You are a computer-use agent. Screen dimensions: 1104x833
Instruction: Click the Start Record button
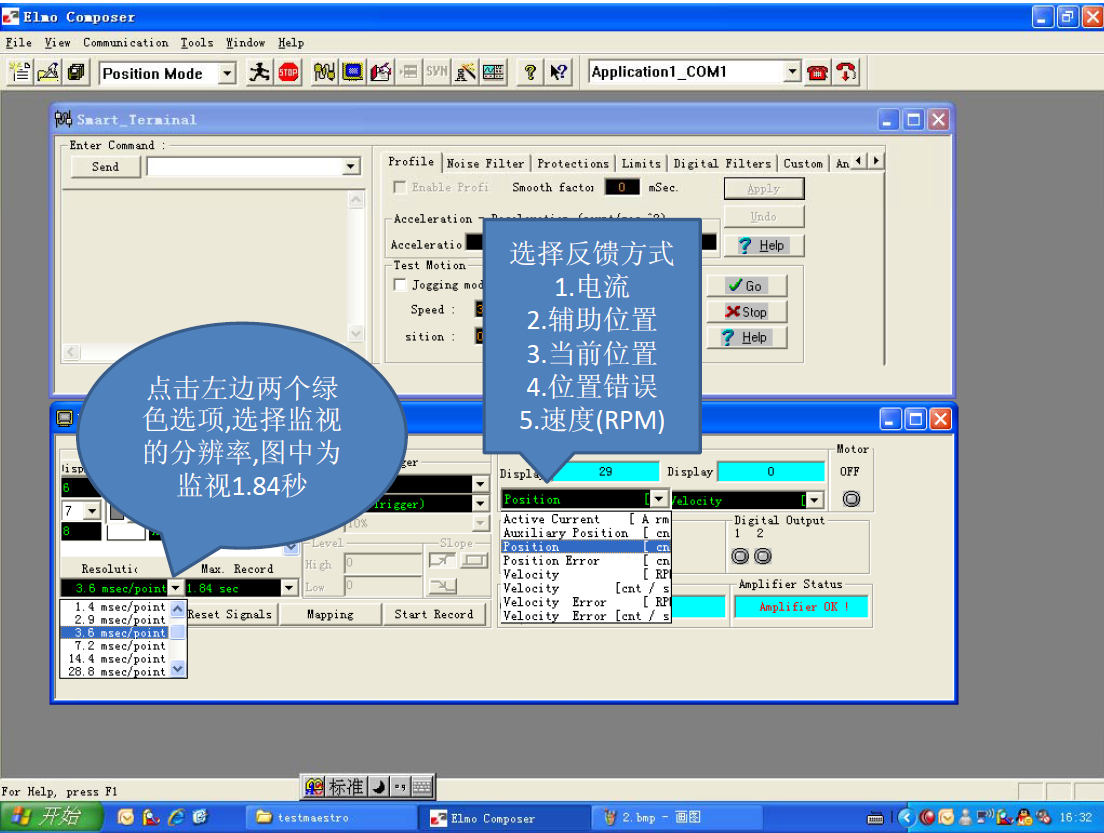click(x=433, y=614)
